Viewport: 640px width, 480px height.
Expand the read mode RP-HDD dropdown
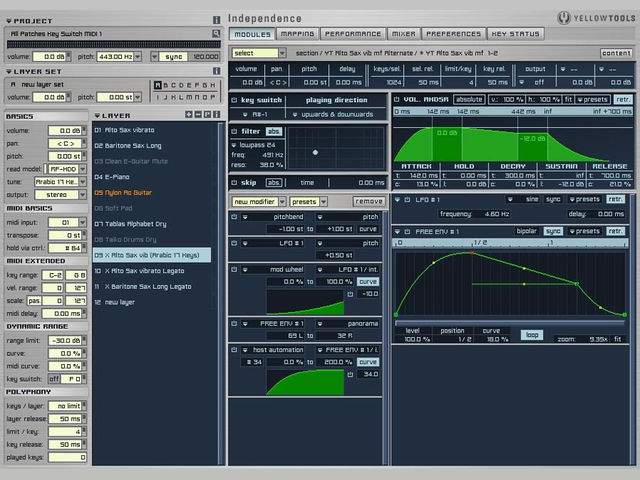(67, 169)
